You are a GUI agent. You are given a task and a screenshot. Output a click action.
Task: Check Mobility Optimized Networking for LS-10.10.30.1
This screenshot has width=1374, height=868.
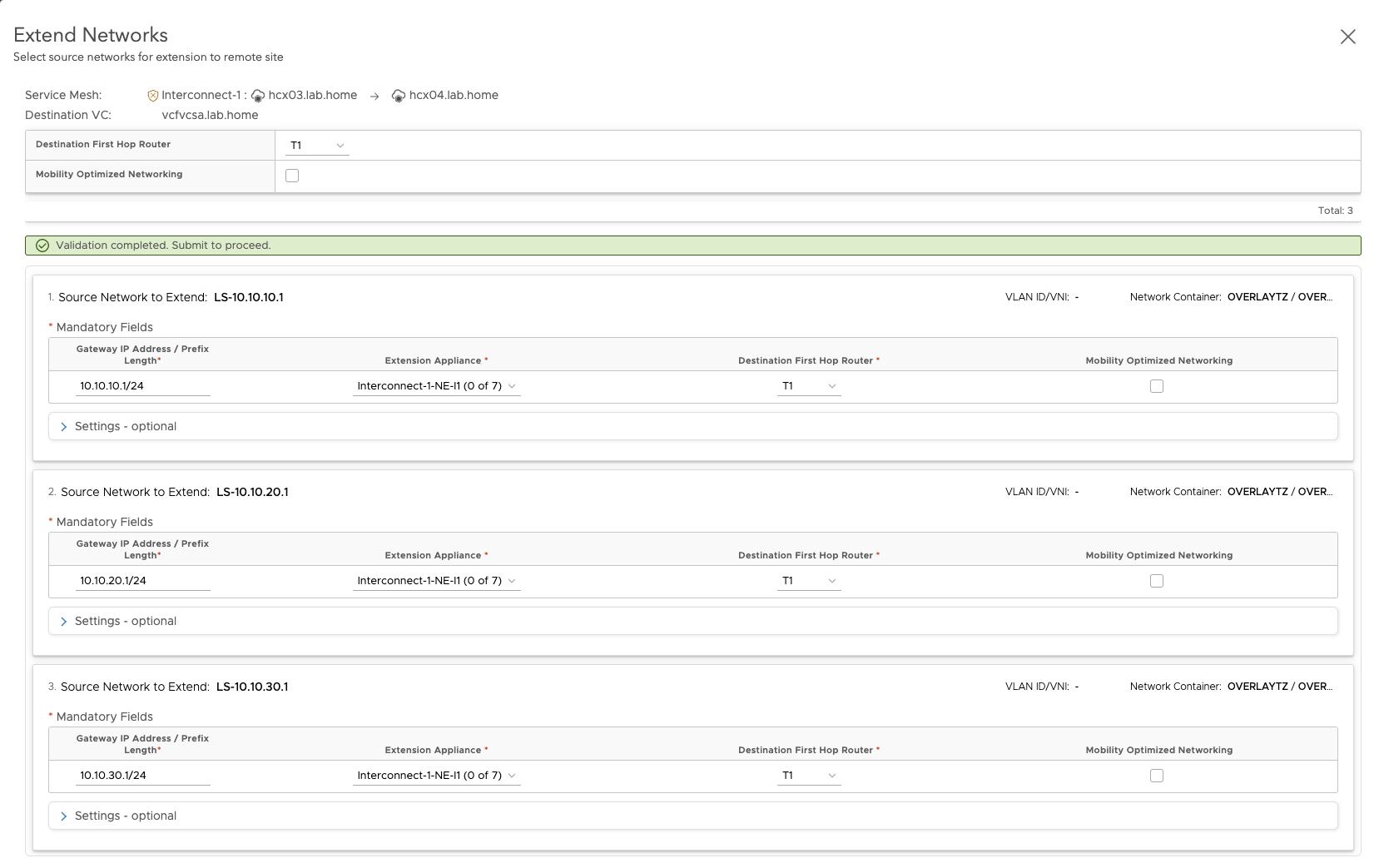(x=1156, y=775)
